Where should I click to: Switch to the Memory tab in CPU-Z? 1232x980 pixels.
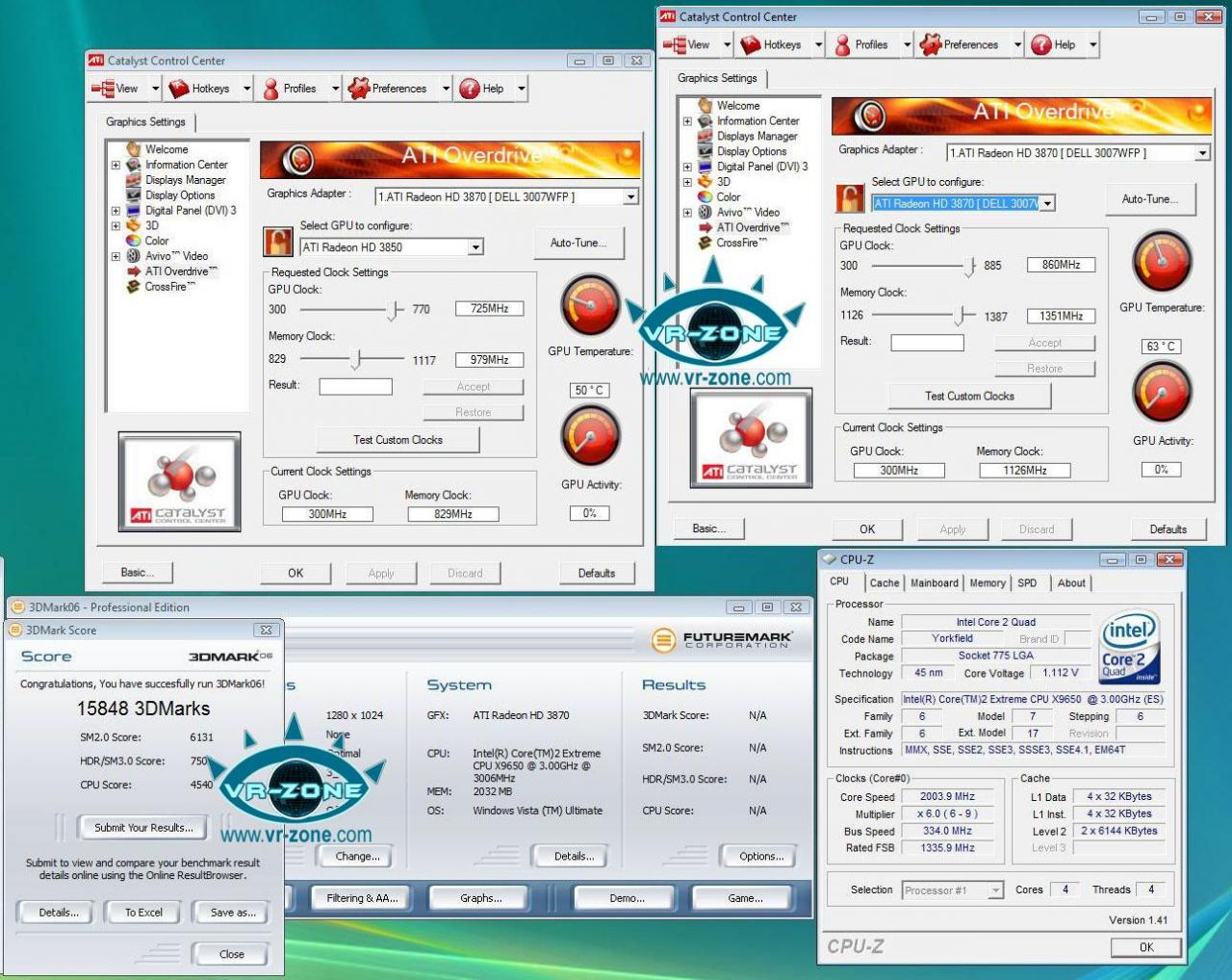tap(988, 583)
